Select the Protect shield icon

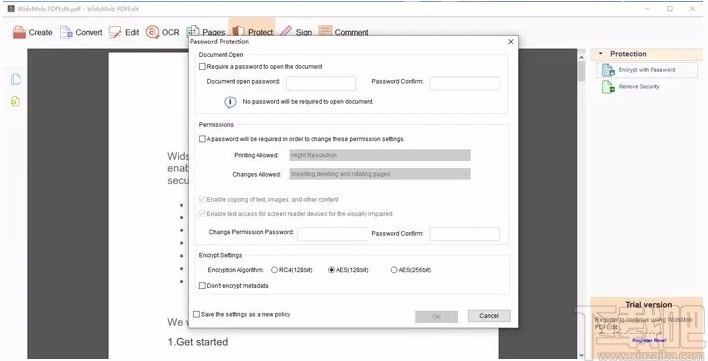pos(238,31)
